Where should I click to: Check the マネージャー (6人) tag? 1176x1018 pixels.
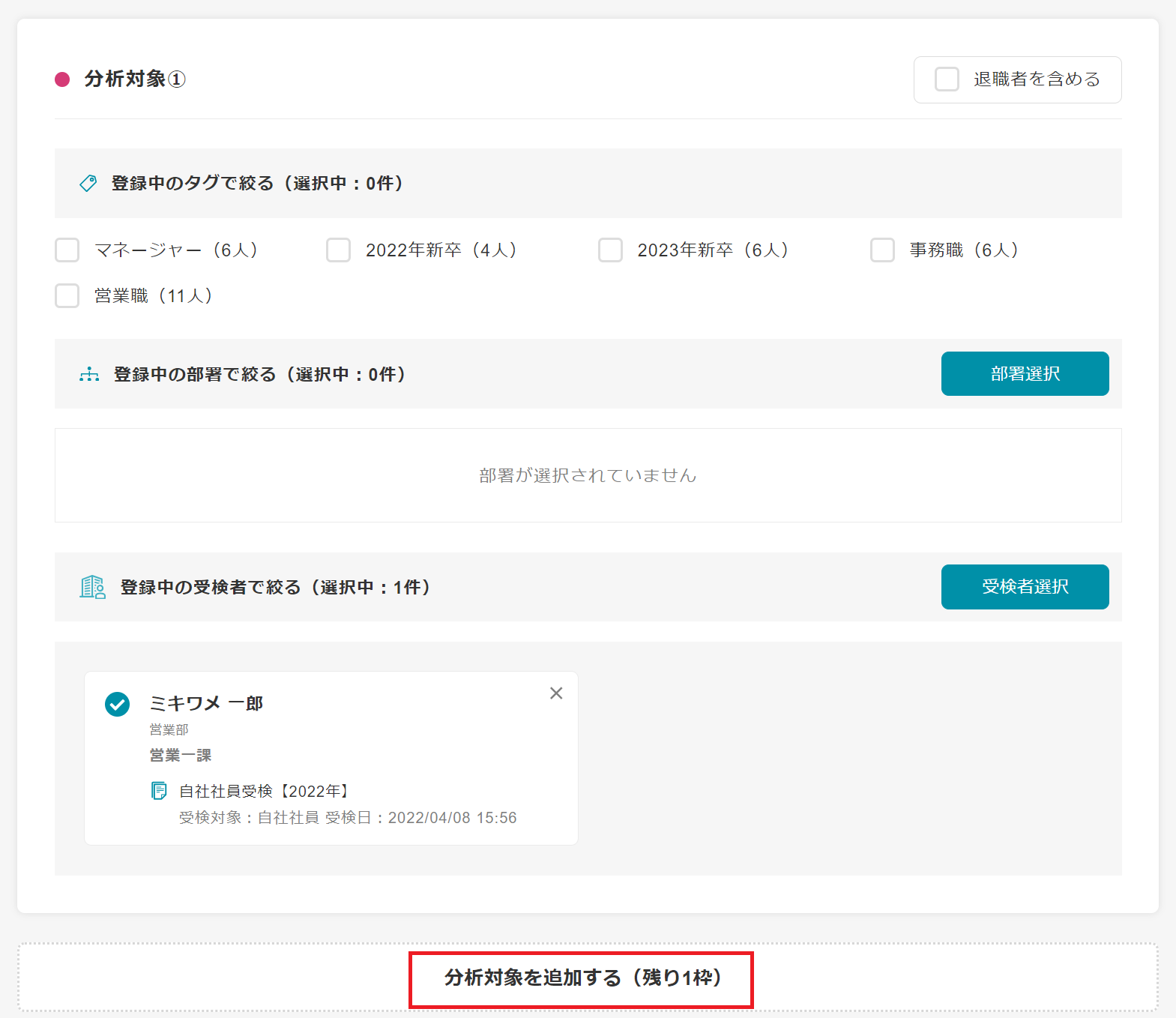tap(67, 250)
